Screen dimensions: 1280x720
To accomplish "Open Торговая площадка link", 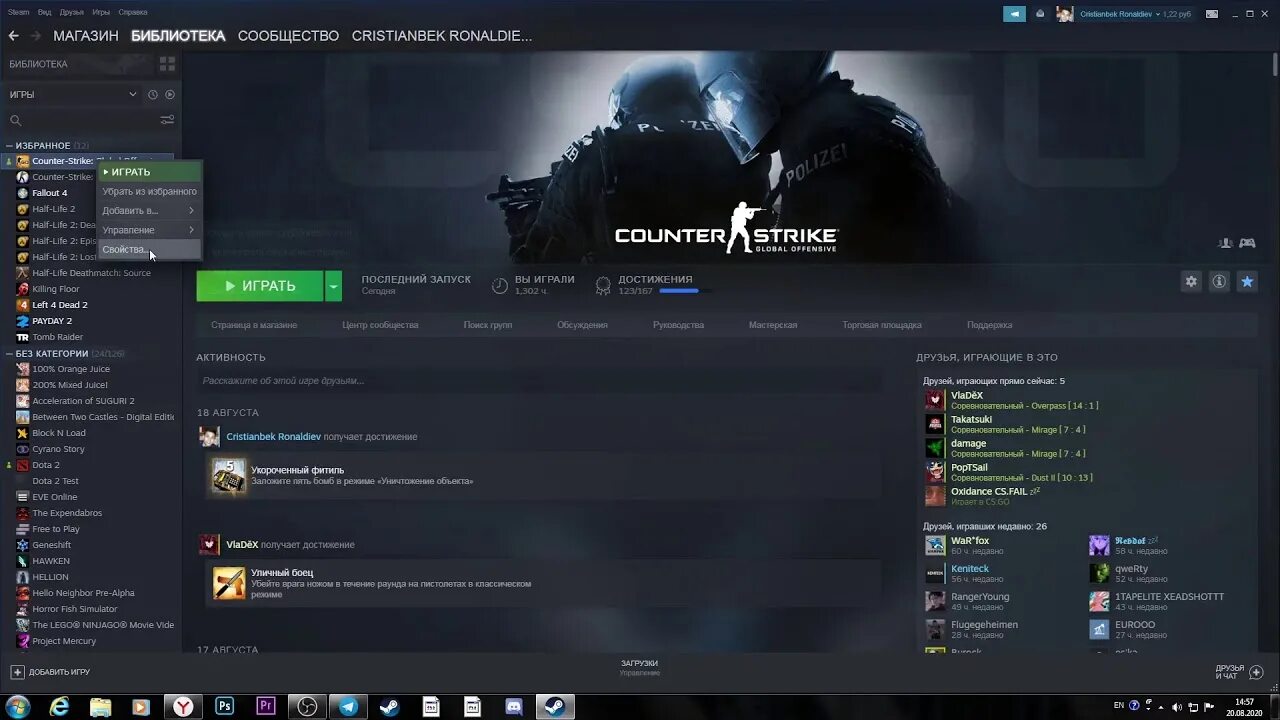I will [x=882, y=325].
